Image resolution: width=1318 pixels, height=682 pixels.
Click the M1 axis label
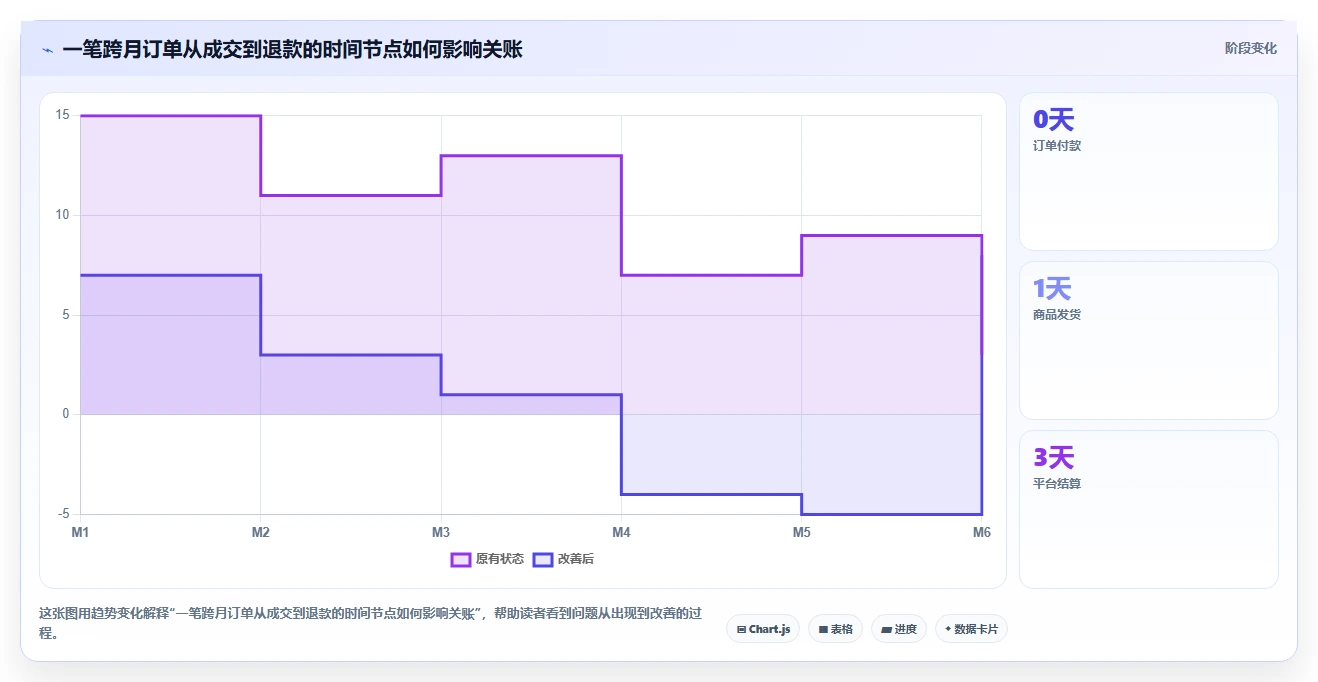coord(80,533)
